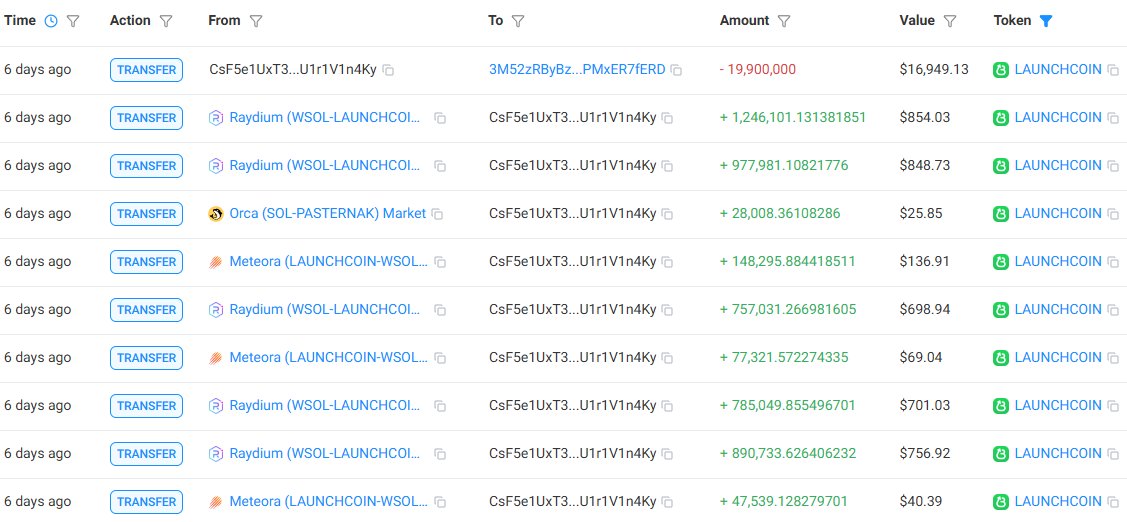The width and height of the screenshot is (1127, 522).
Task: Select the amount + 1,246,101.131381851
Action: coord(793,117)
